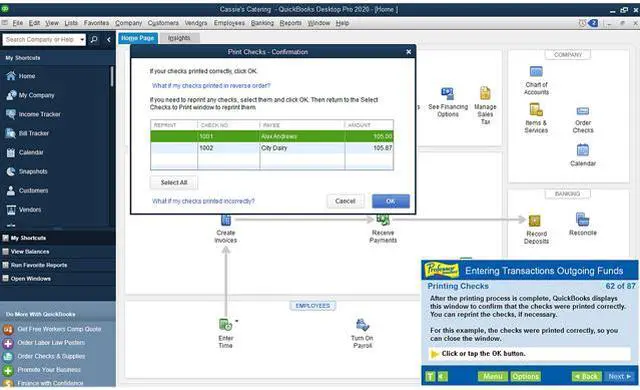Open Customers shortcut in the sidebar
Image resolution: width=640 pixels, height=390 pixels.
point(28,191)
